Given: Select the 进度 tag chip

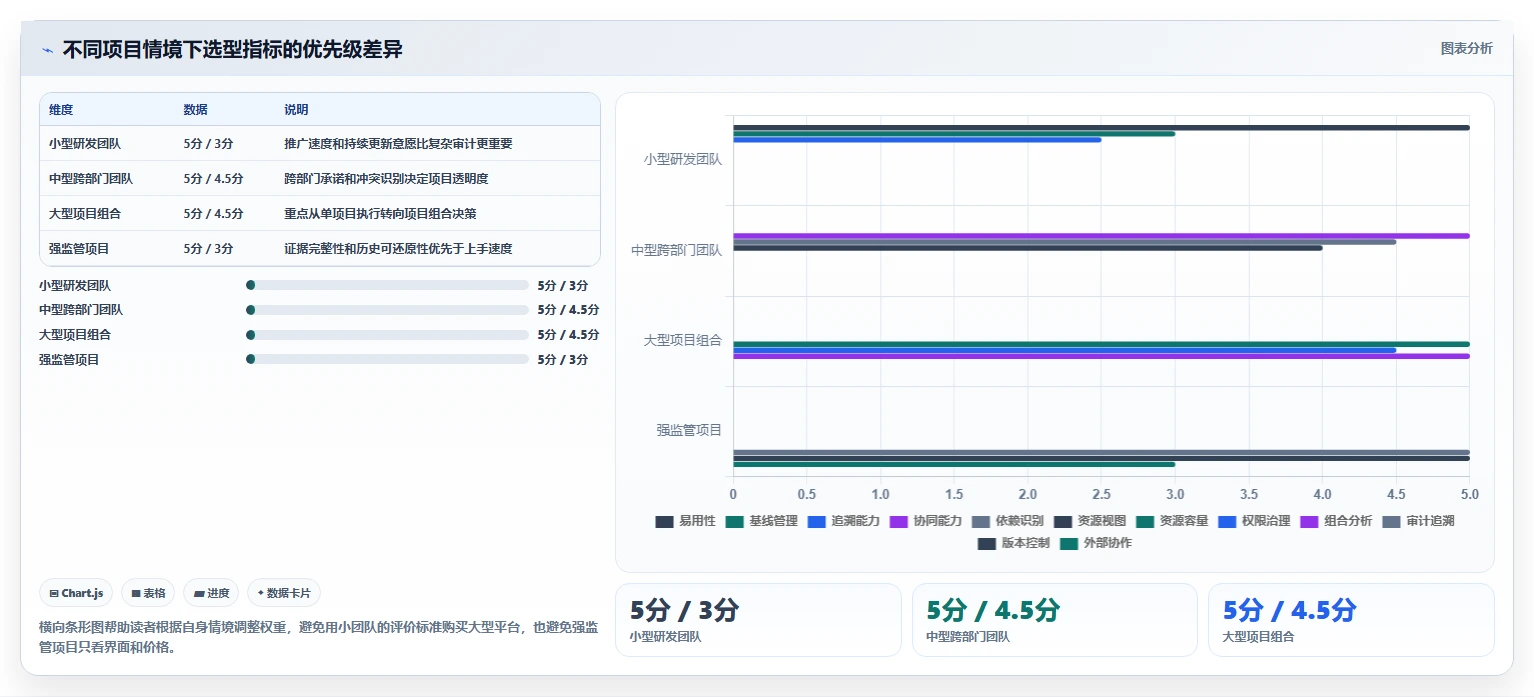Looking at the screenshot, I should click(x=211, y=593).
